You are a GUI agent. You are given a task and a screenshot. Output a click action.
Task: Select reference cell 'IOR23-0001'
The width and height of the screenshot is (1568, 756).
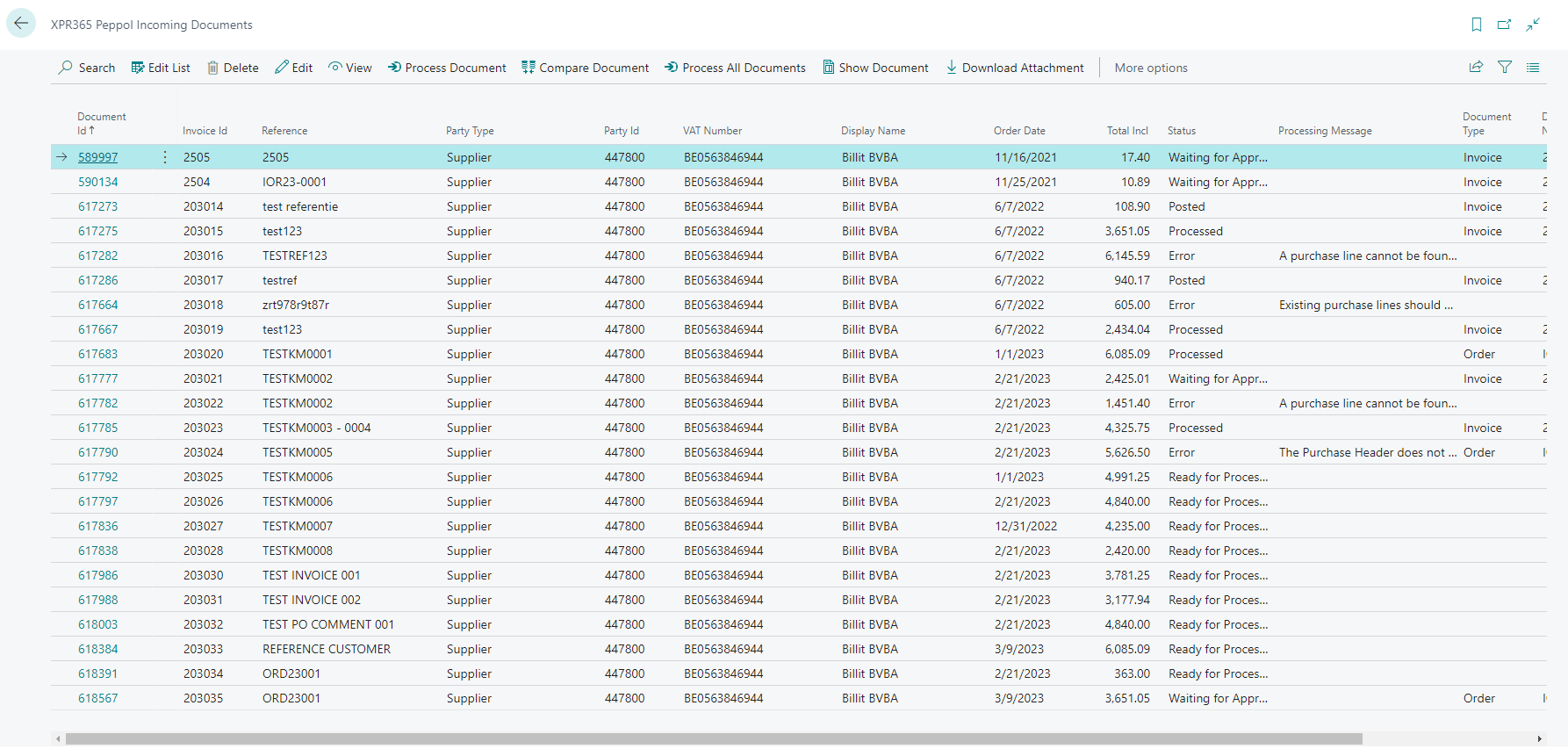(294, 182)
